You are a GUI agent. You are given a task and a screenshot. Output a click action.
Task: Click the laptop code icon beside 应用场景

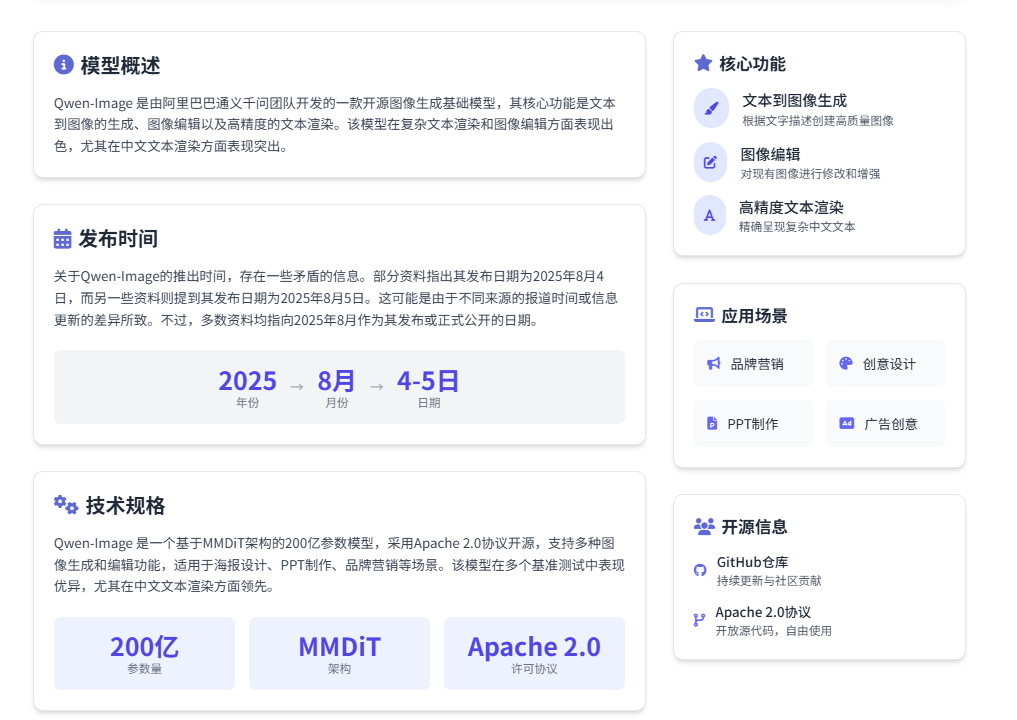coord(704,315)
